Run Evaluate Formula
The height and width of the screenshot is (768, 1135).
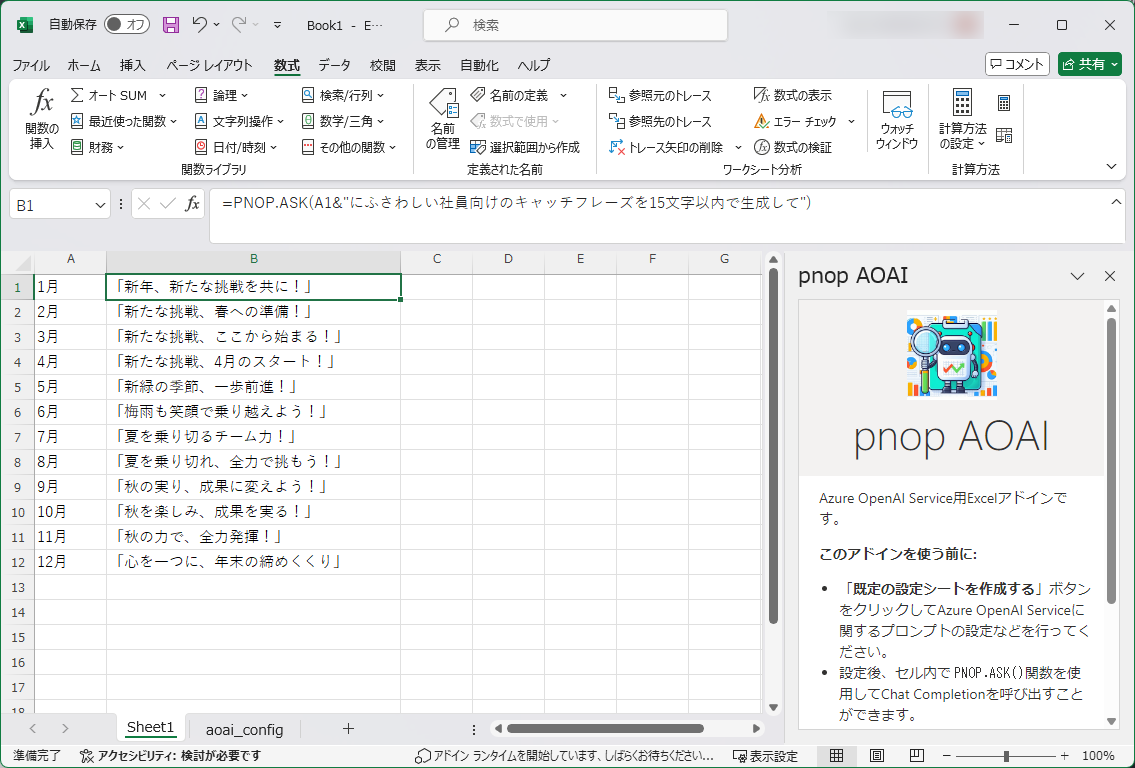pyautogui.click(x=793, y=148)
